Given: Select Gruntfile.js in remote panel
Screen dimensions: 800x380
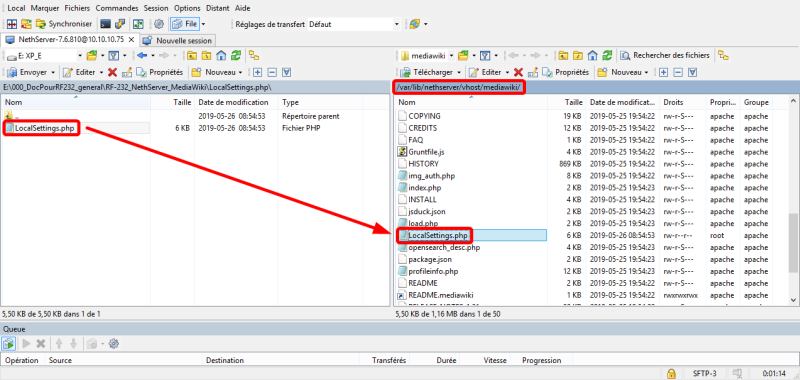Looking at the screenshot, I should pyautogui.click(x=427, y=151).
